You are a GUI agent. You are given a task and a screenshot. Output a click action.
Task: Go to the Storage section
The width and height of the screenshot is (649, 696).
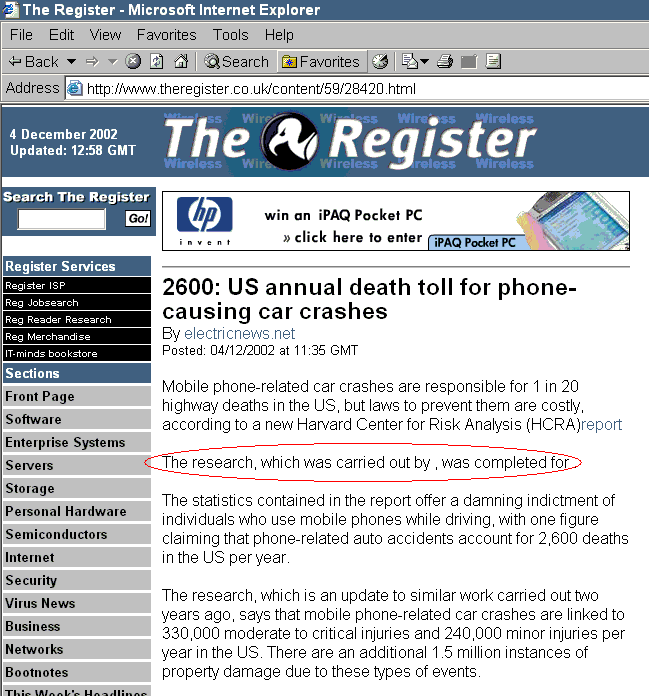(x=77, y=488)
